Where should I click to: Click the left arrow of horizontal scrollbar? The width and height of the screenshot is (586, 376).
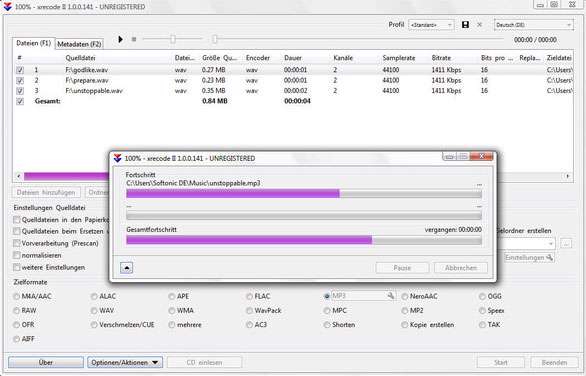[19, 176]
